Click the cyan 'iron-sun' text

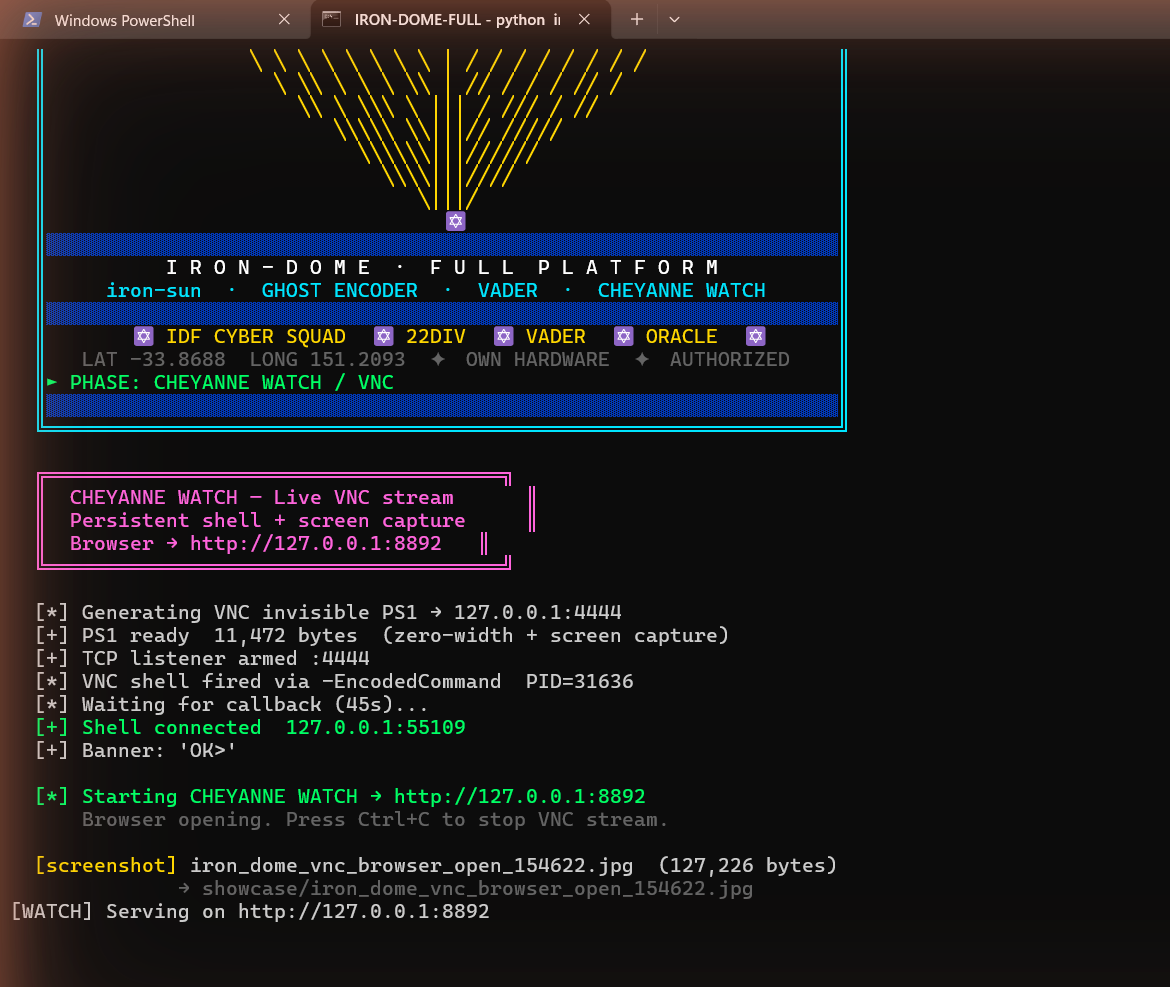(154, 290)
